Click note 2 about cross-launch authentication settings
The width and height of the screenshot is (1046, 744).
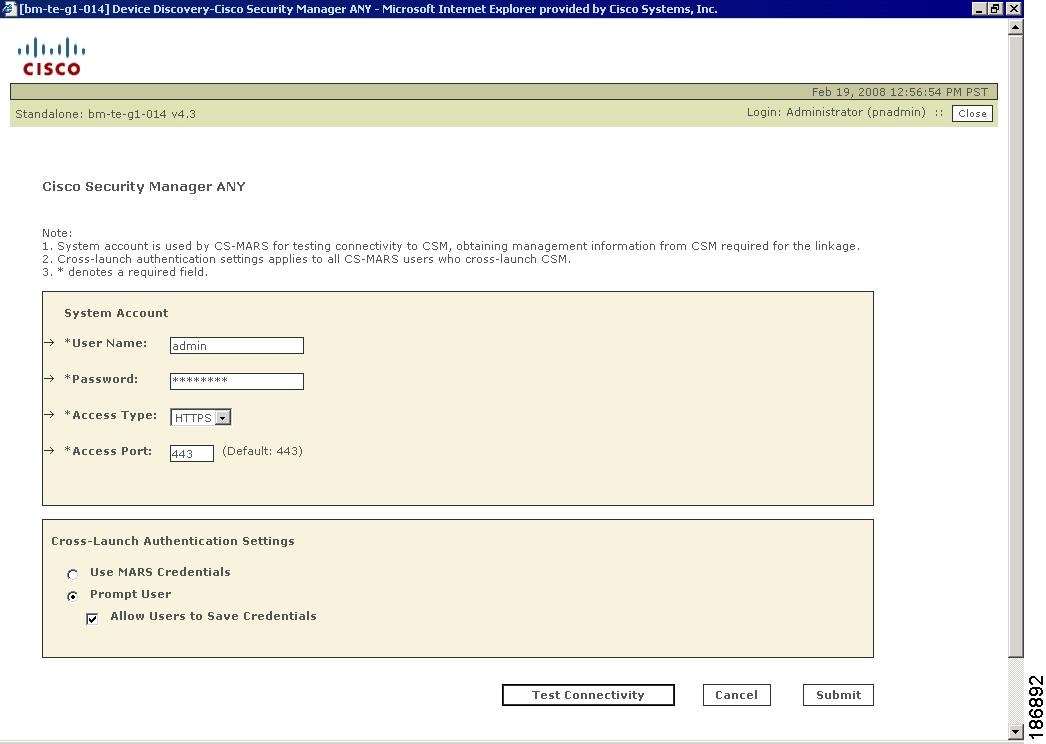(x=306, y=259)
